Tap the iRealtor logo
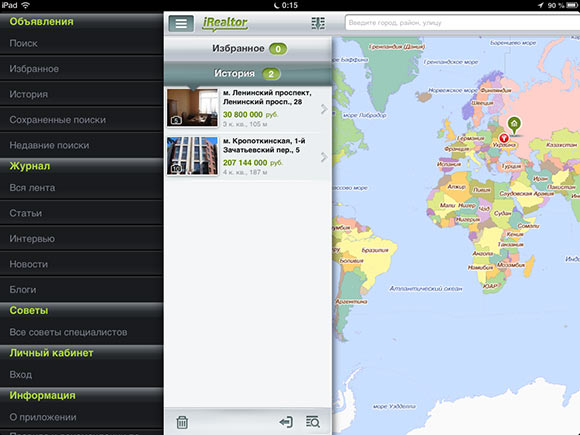Screen dimensions: 580x435 point(225,23)
